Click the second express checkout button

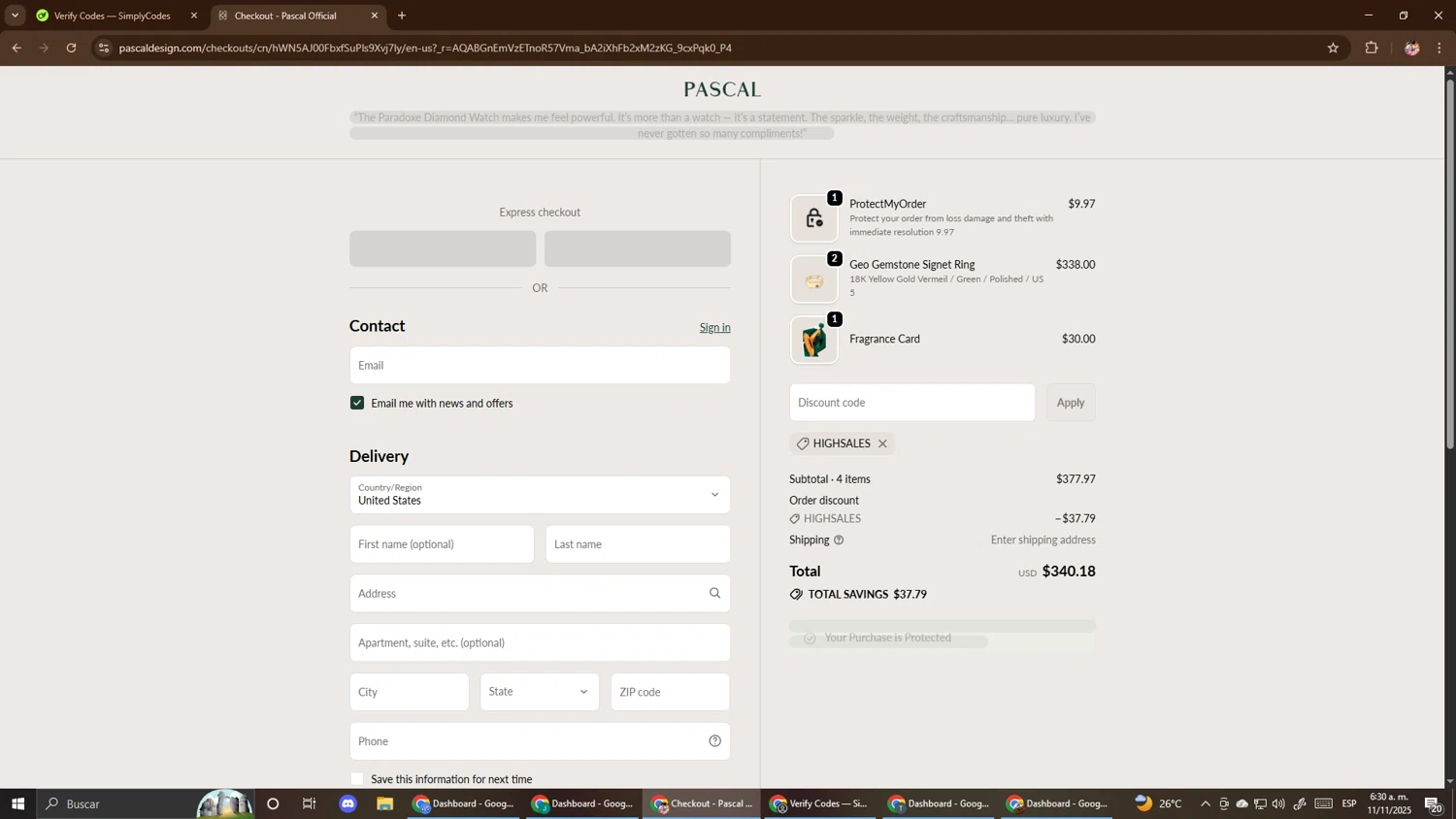coord(638,249)
